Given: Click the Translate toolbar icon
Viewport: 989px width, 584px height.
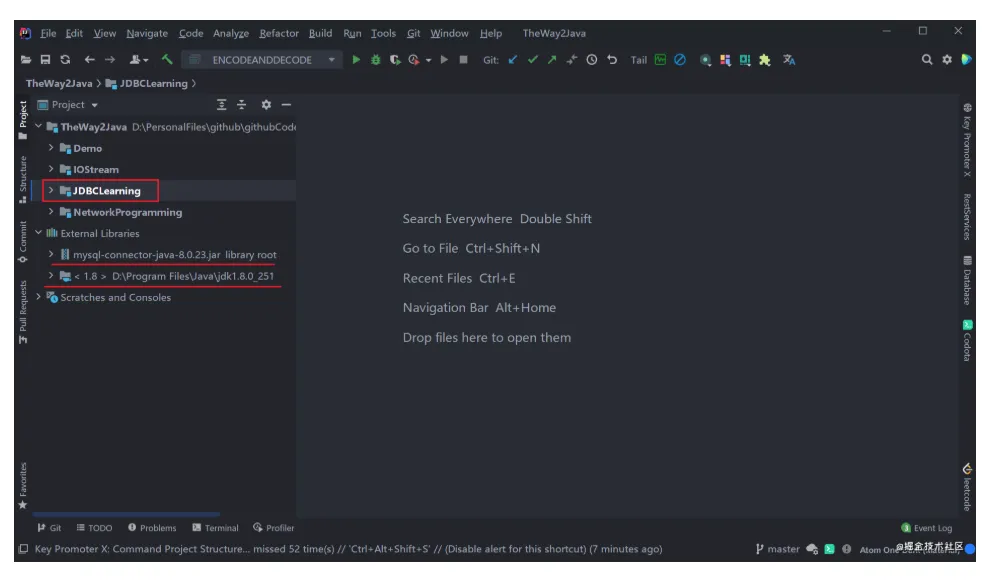Looking at the screenshot, I should tap(789, 60).
